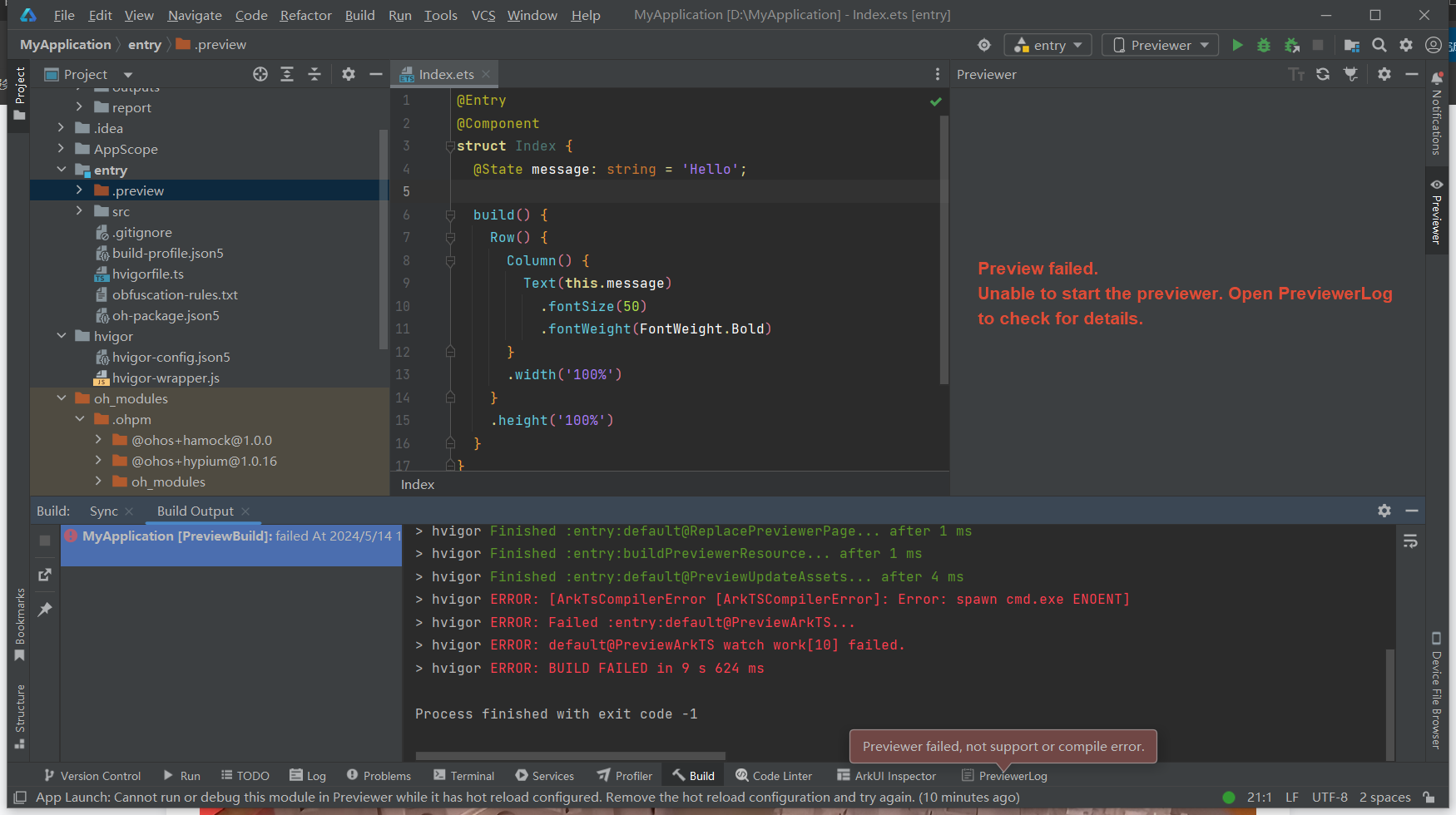1456x815 pixels.
Task: Open the Problems tool window
Action: [x=379, y=776]
